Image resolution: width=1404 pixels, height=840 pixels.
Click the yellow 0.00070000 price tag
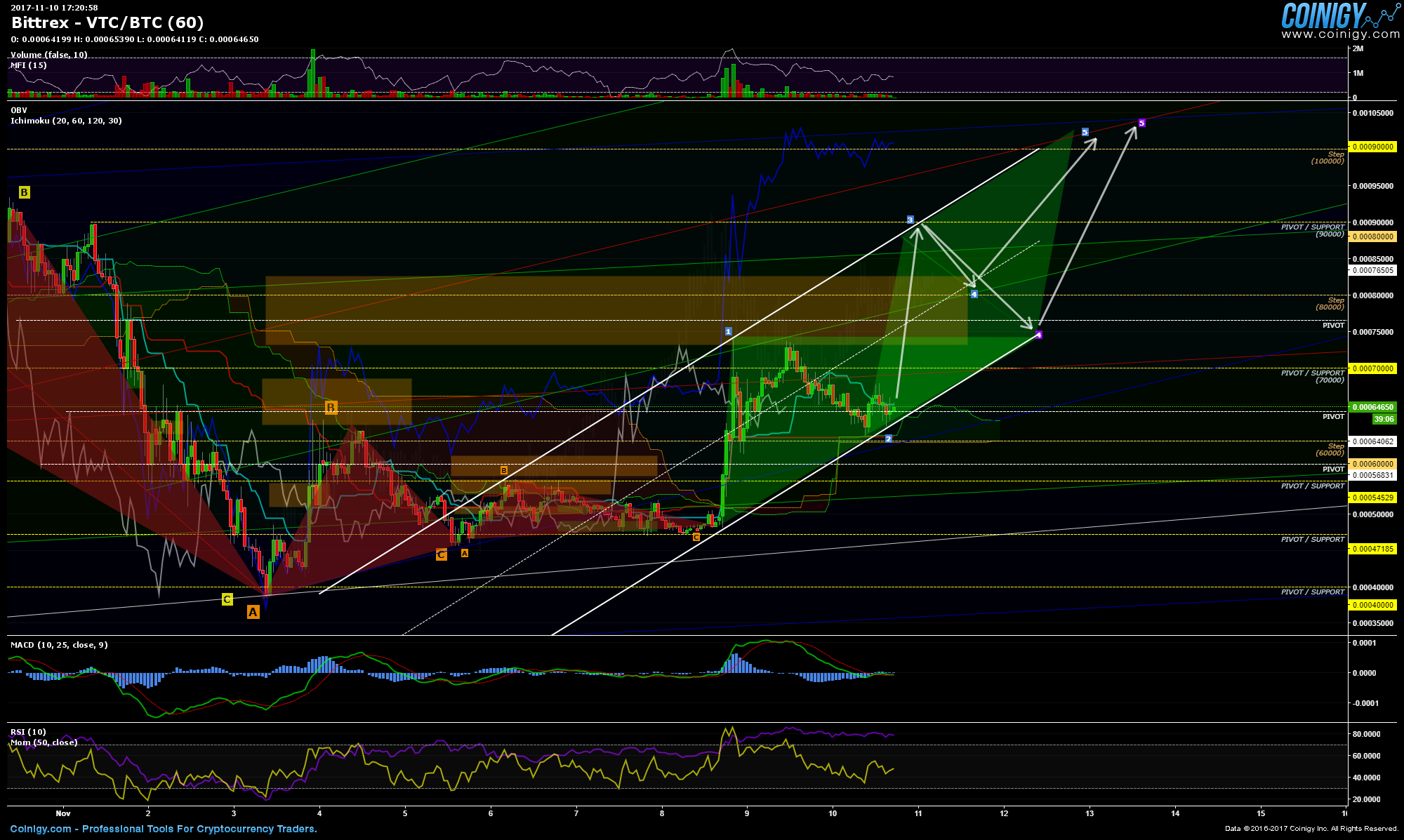[1373, 368]
